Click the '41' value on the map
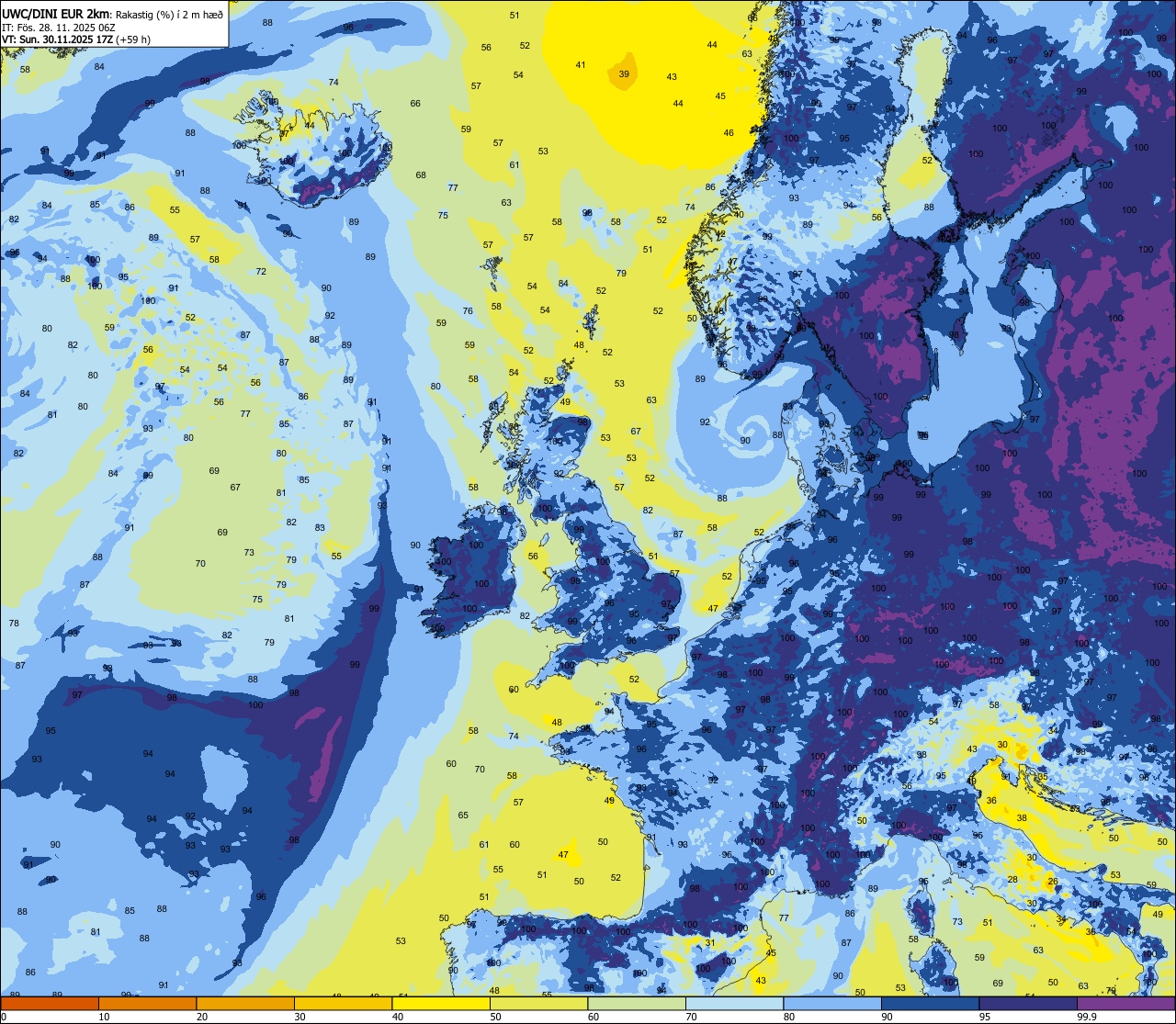 click(581, 65)
